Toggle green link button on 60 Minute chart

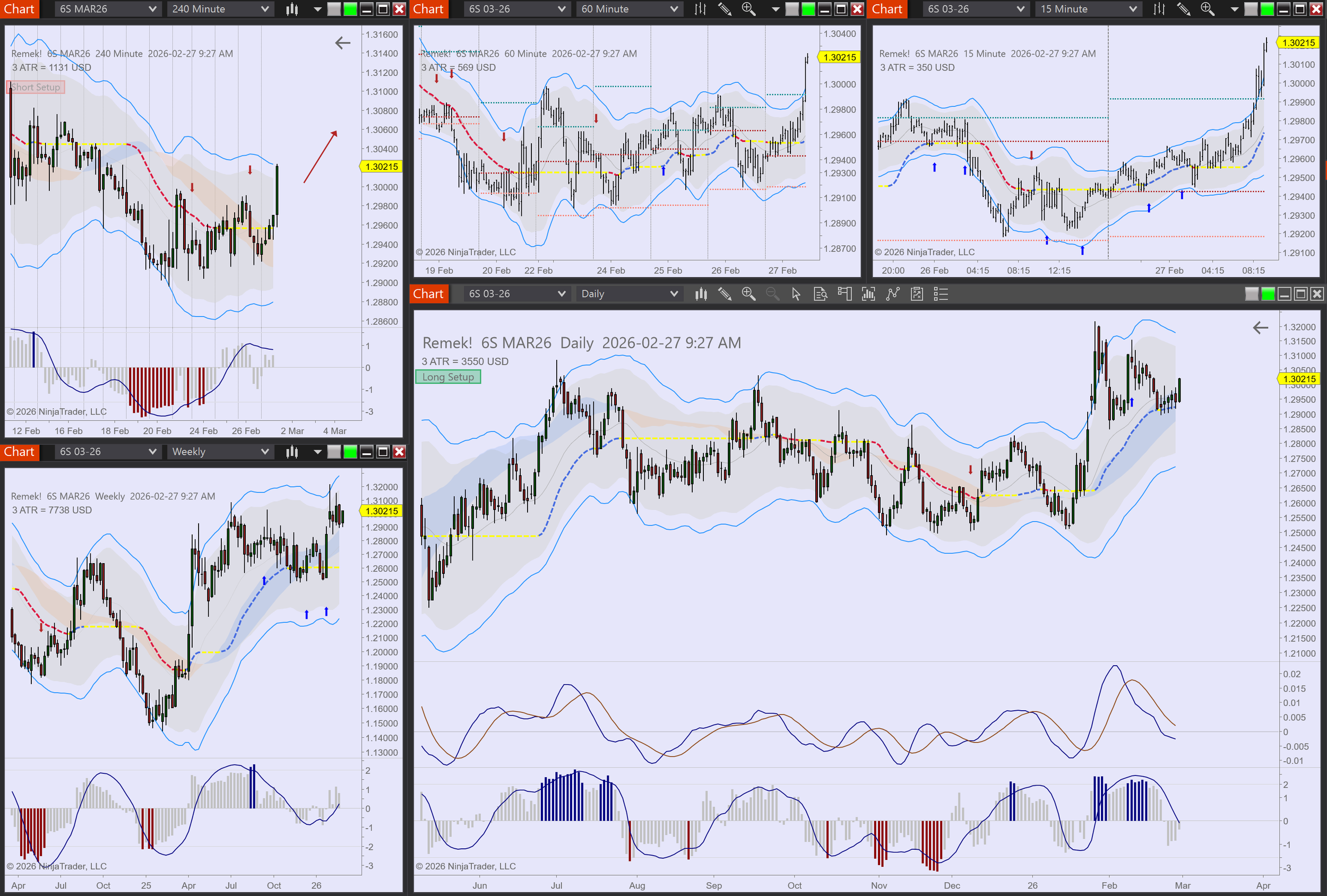[808, 9]
